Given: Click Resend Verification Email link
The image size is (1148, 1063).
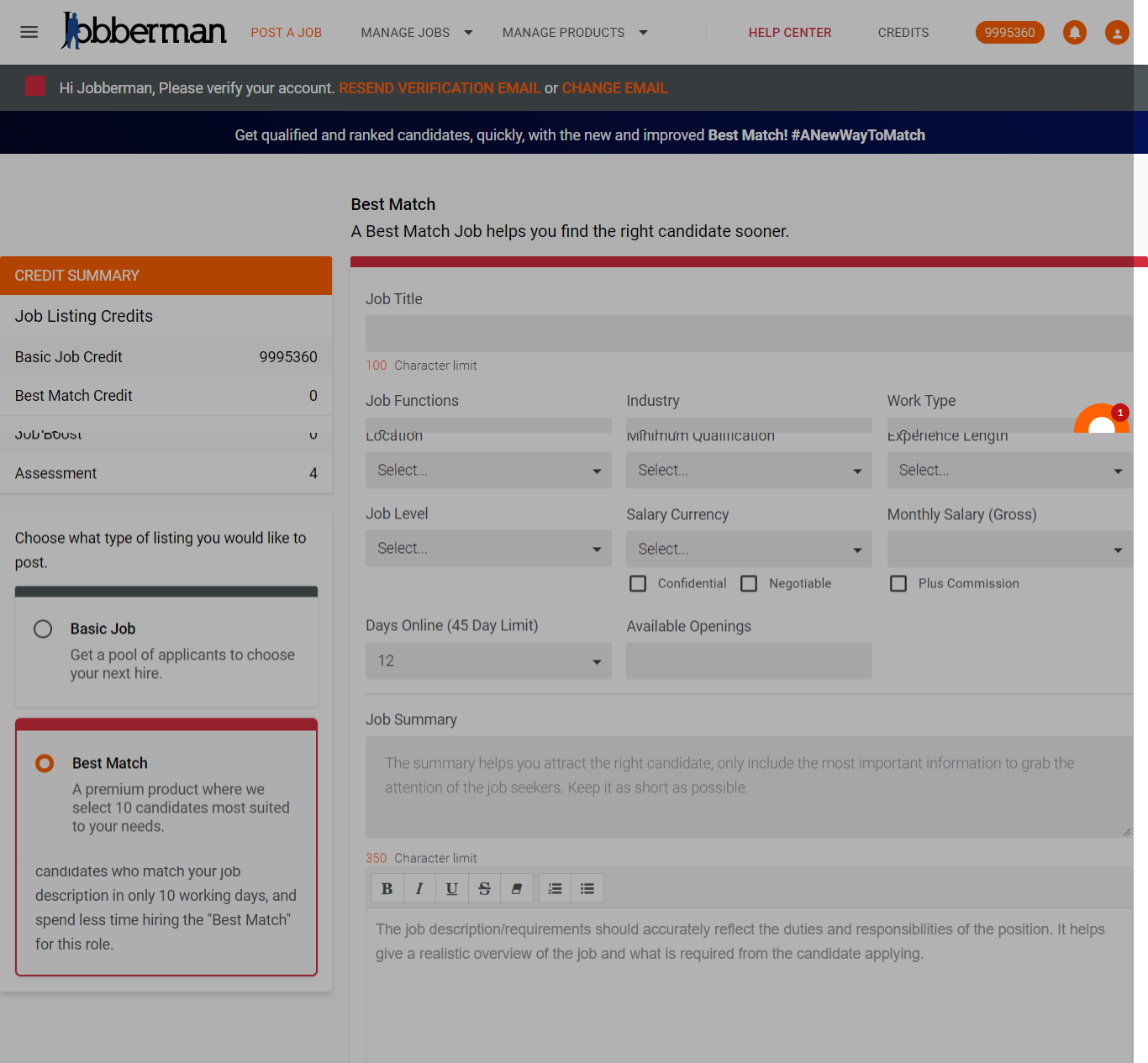Looking at the screenshot, I should click(x=440, y=88).
